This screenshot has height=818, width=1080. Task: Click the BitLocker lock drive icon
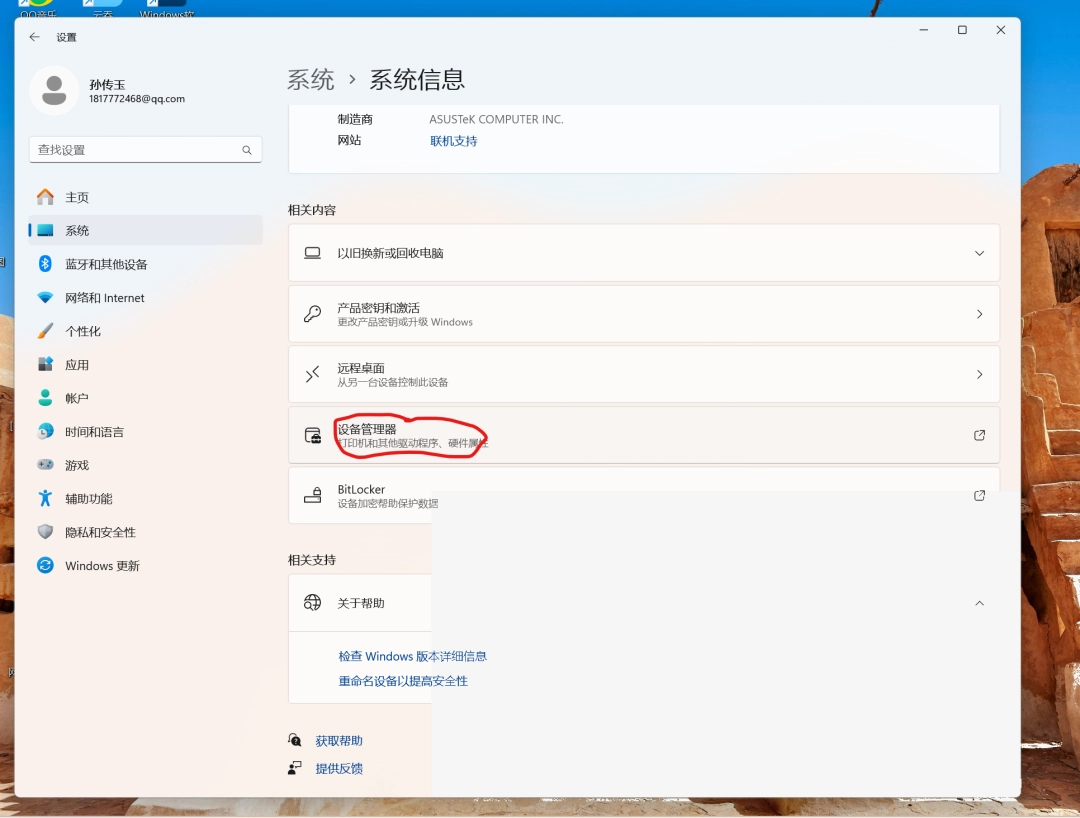pyautogui.click(x=313, y=496)
